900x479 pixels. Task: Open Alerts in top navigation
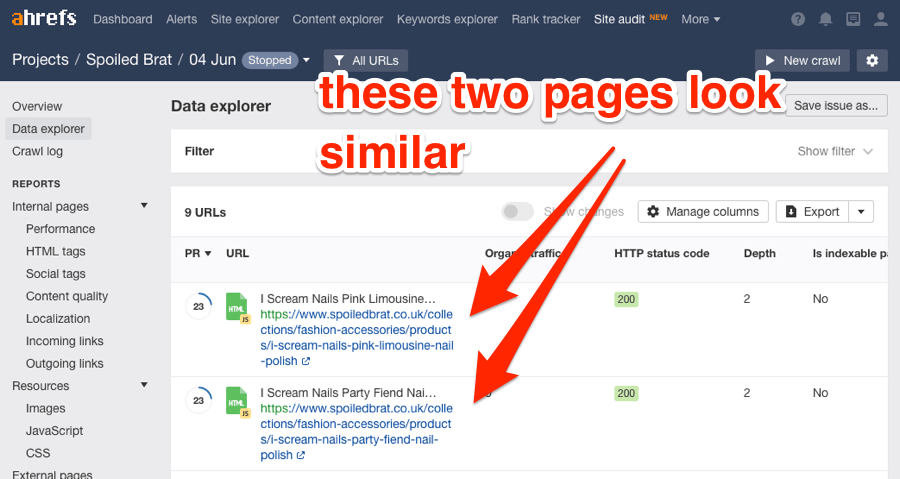tap(181, 20)
